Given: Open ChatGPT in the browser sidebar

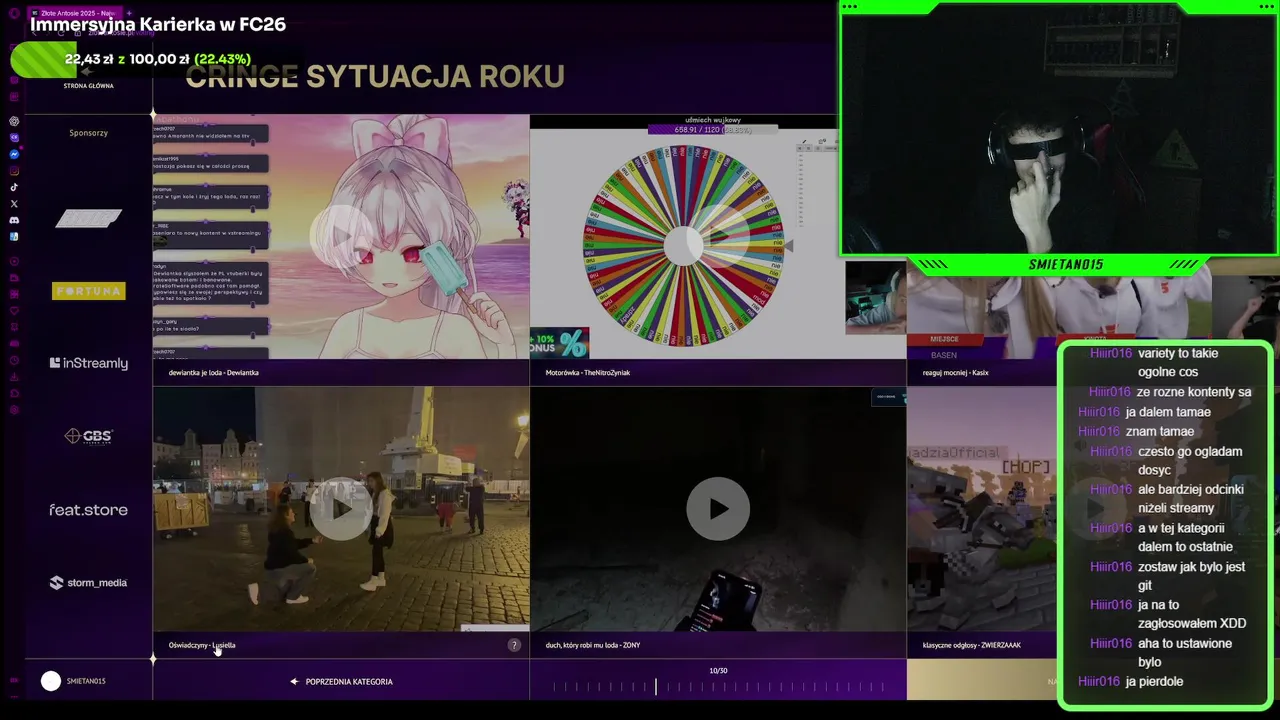Looking at the screenshot, I should pos(14,121).
